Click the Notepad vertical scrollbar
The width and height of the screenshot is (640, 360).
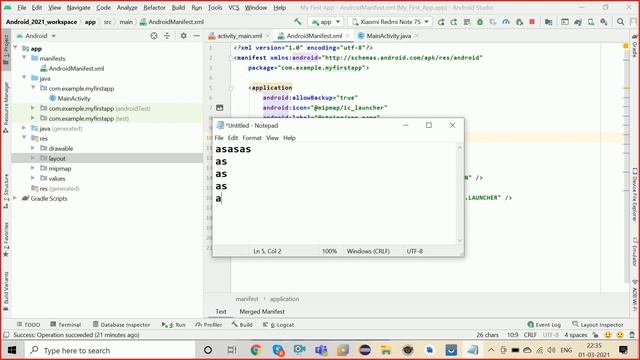click(460, 194)
